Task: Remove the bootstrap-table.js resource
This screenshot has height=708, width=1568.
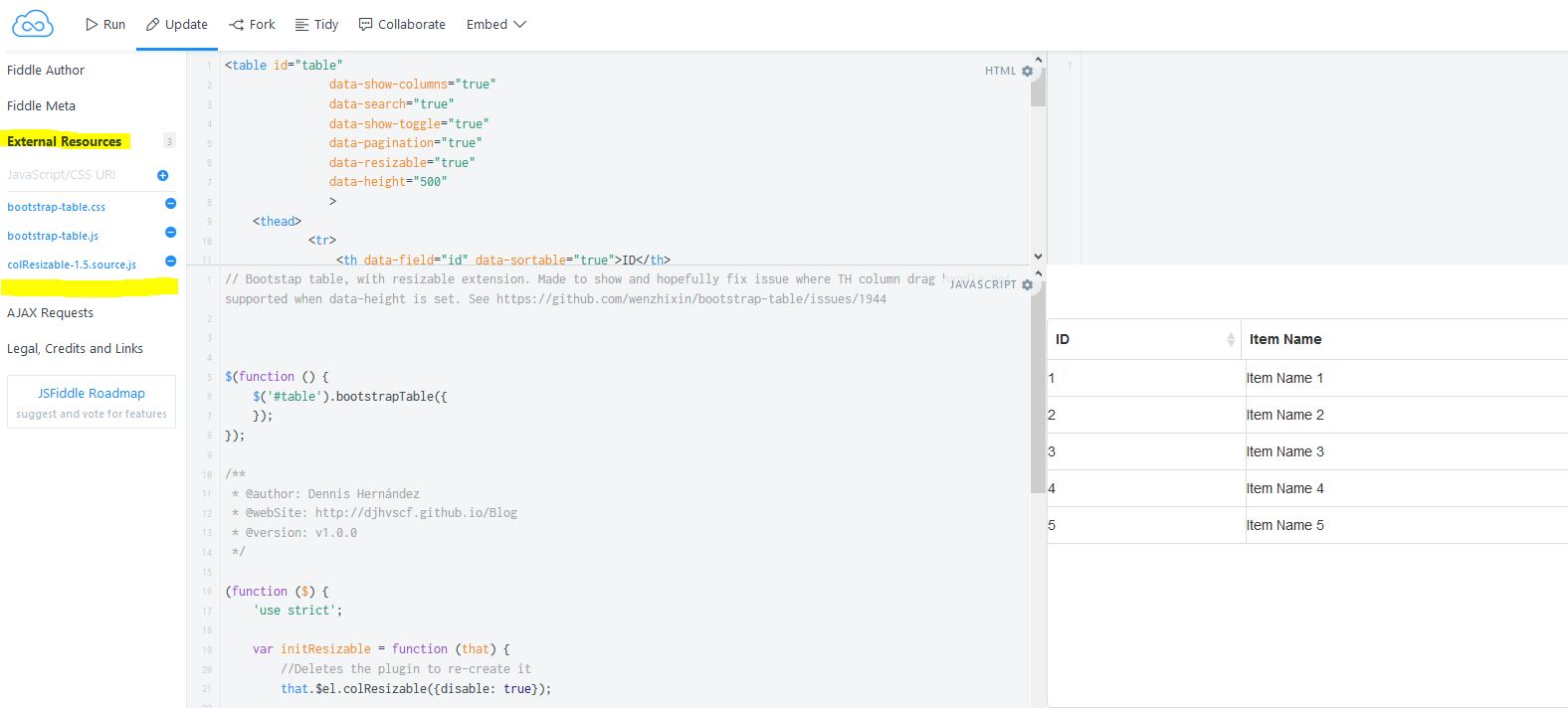Action: 170,233
